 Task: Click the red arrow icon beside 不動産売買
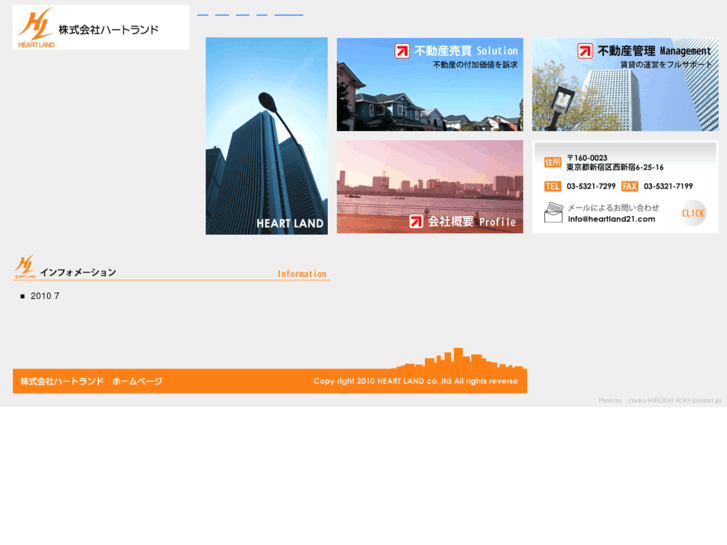click(402, 51)
